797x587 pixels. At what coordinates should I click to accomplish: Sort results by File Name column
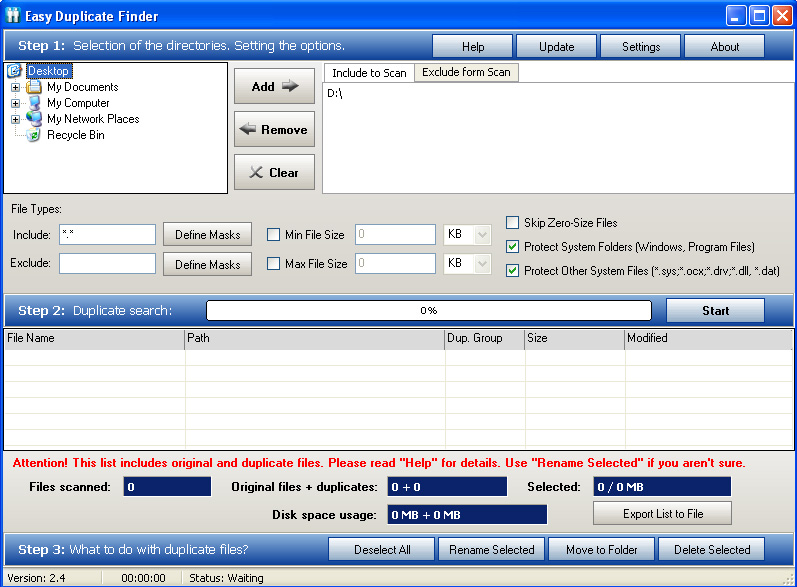click(x=95, y=339)
